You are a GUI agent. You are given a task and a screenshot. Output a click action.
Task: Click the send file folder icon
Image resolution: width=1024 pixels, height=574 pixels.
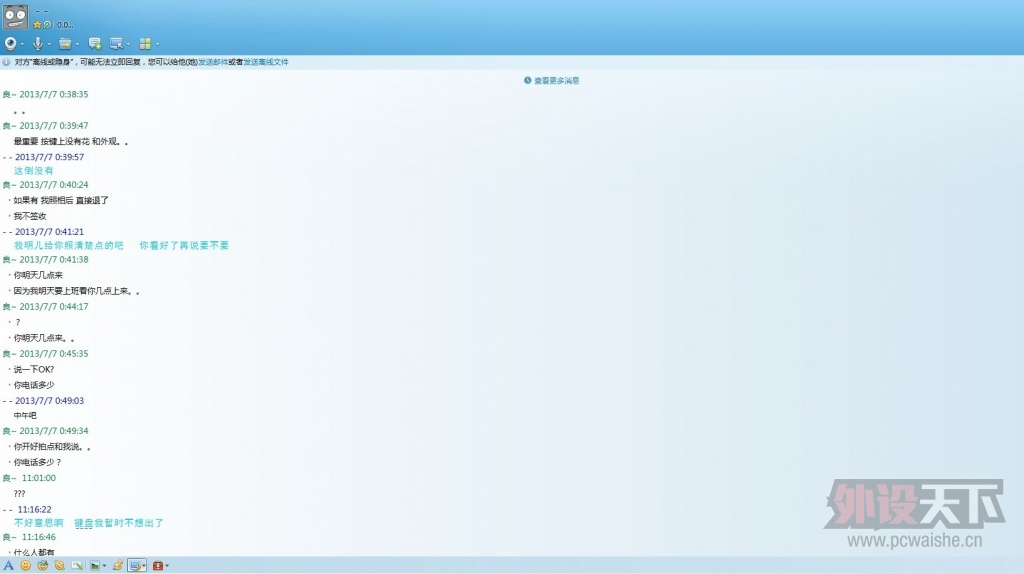point(65,44)
